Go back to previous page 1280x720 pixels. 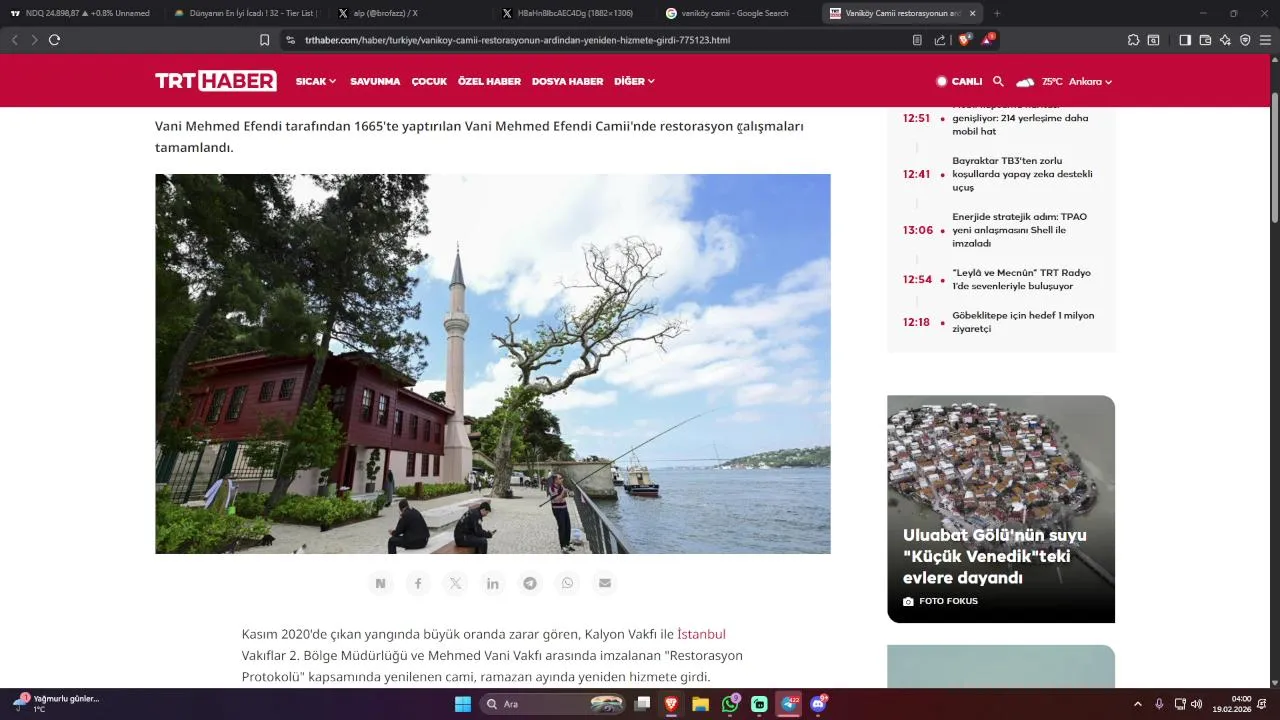click(x=14, y=40)
